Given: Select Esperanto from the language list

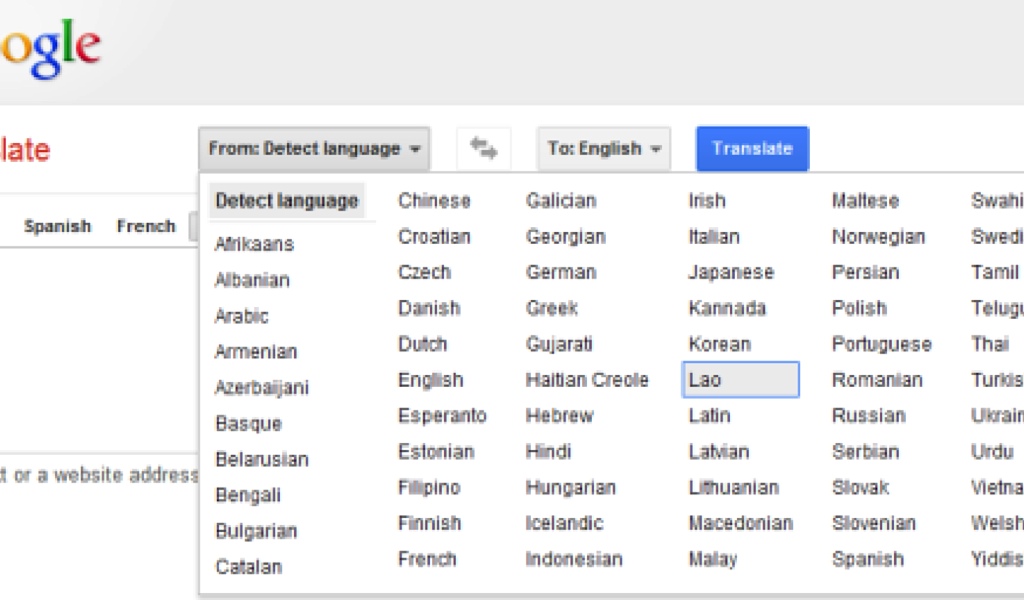Looking at the screenshot, I should [x=442, y=416].
